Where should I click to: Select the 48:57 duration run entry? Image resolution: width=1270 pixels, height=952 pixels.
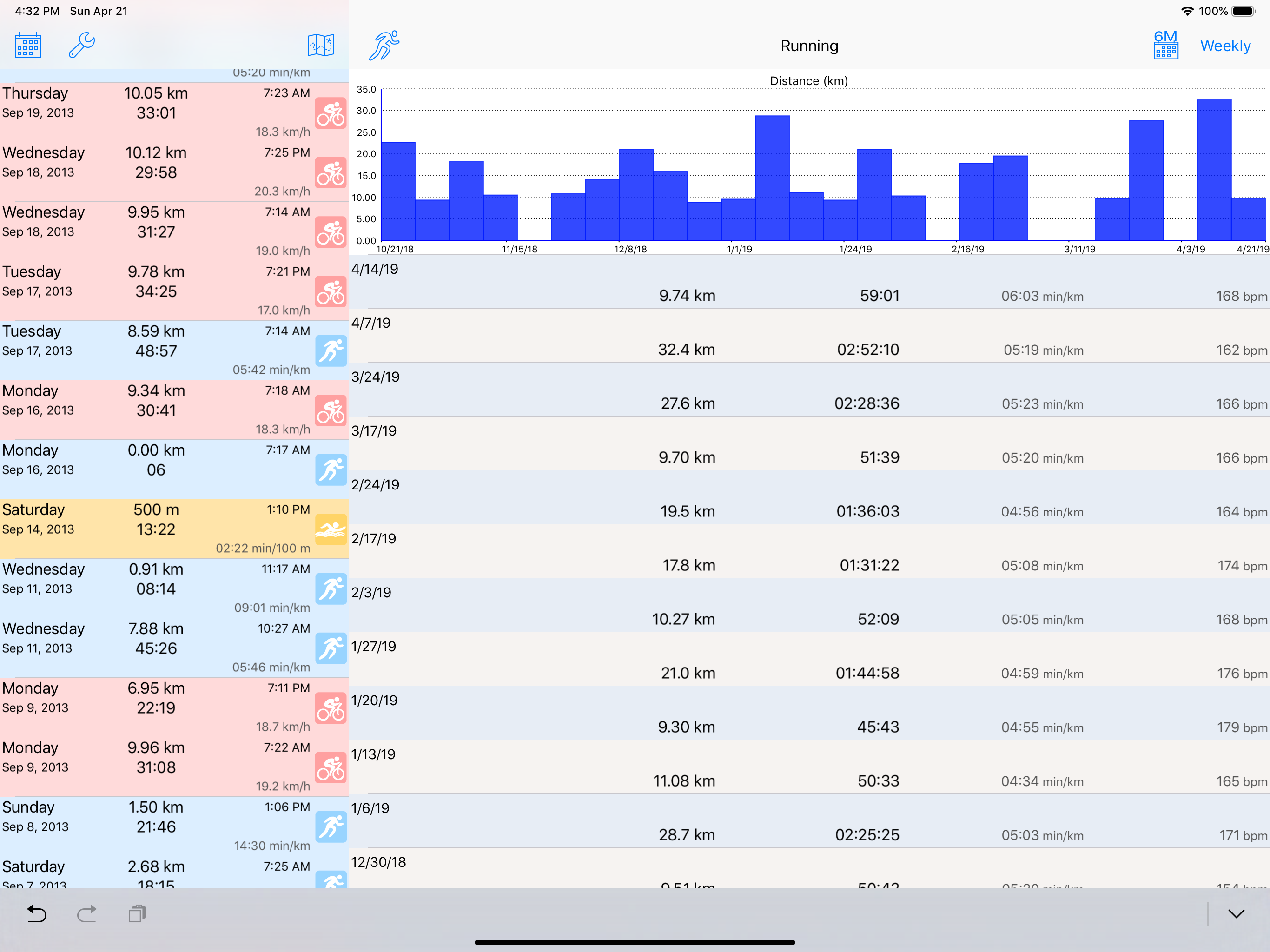pos(174,350)
